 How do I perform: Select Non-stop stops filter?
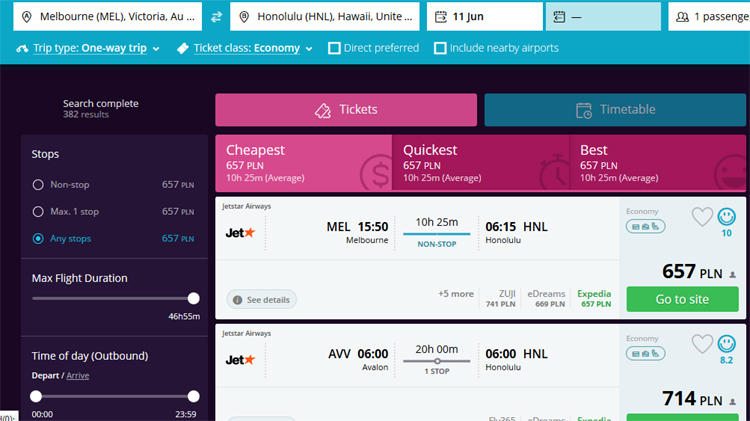(x=38, y=185)
